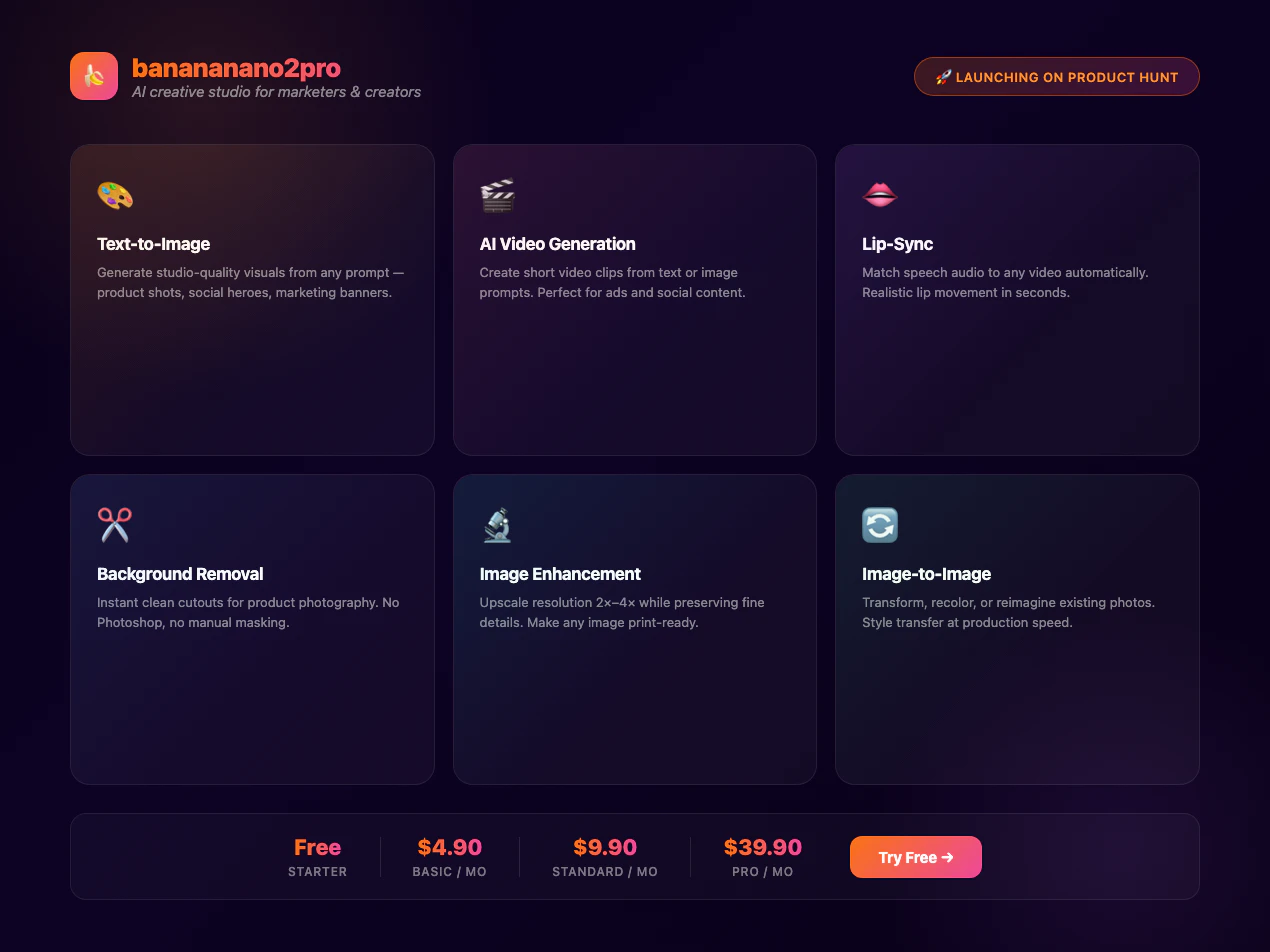Click the bananananano2pro brand name

236,68
